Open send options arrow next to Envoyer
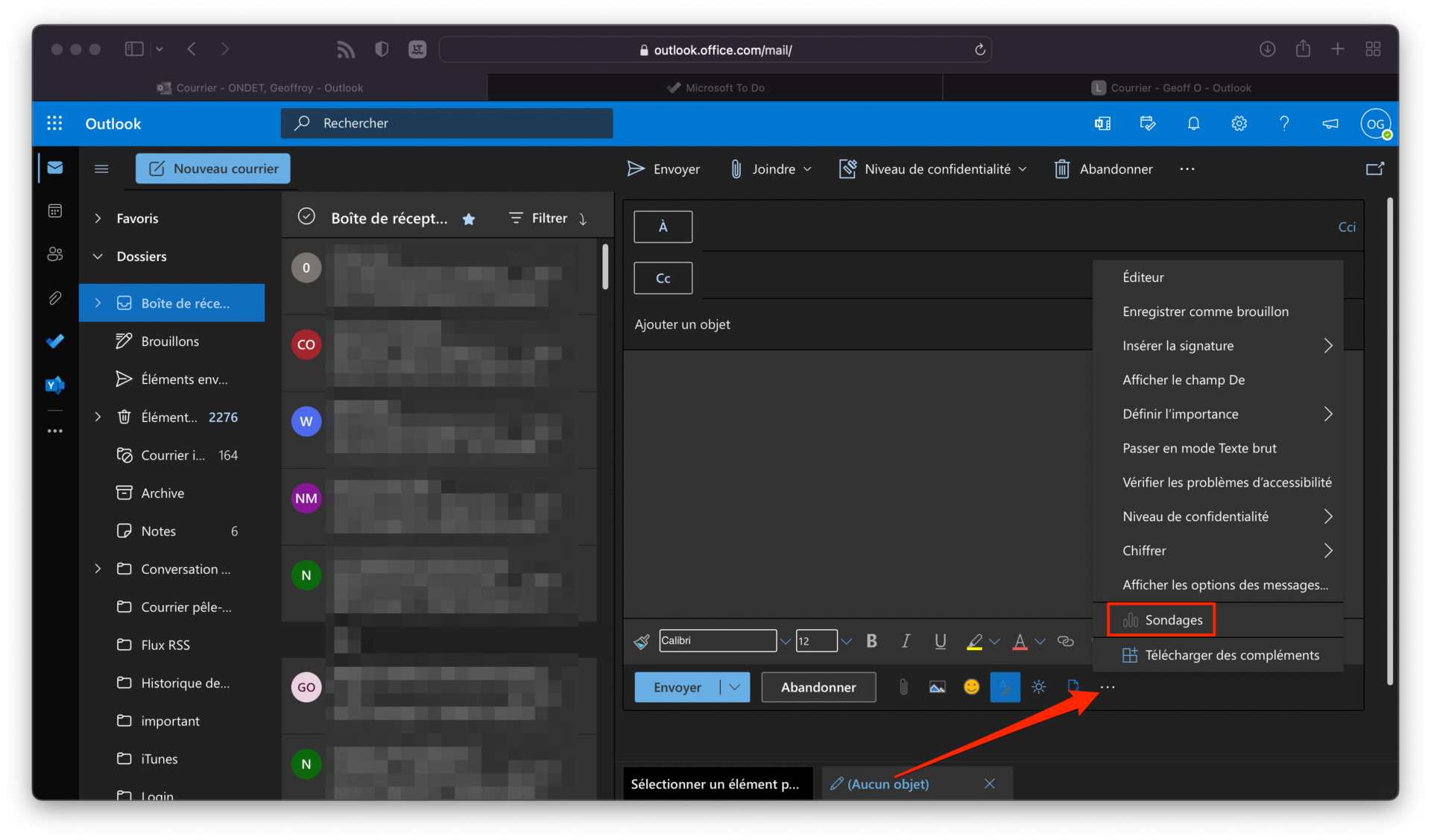 pos(735,687)
